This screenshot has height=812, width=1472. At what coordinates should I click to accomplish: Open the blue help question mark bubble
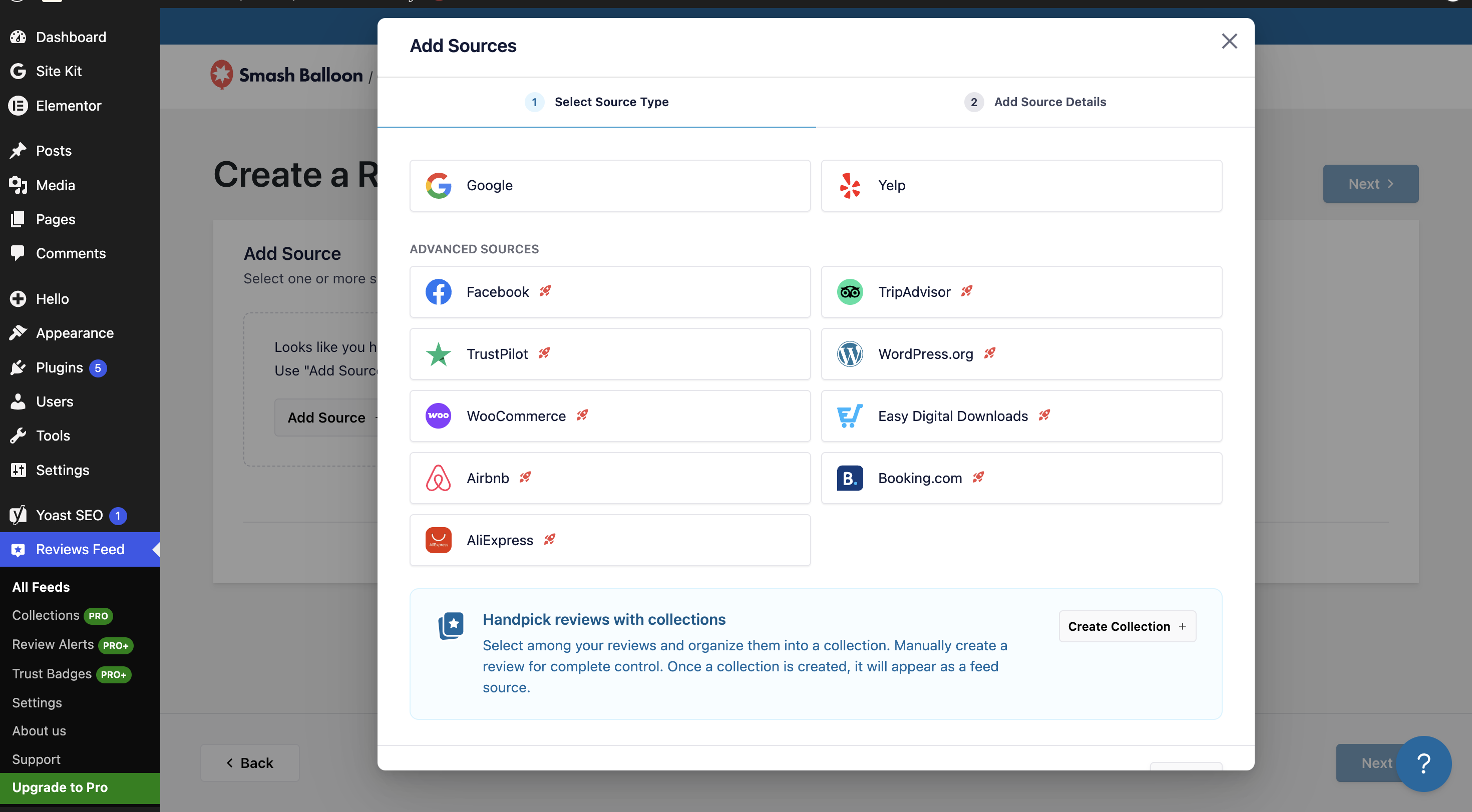coord(1423,763)
